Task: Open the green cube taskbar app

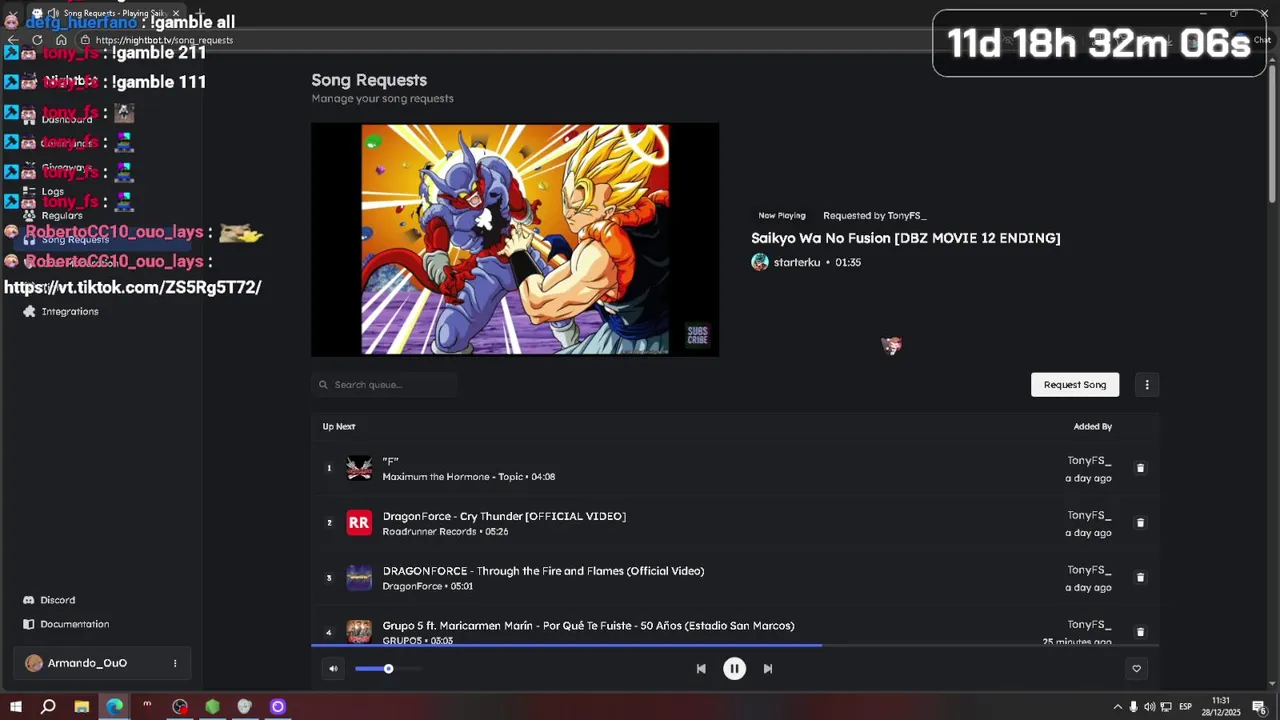Action: tap(212, 707)
